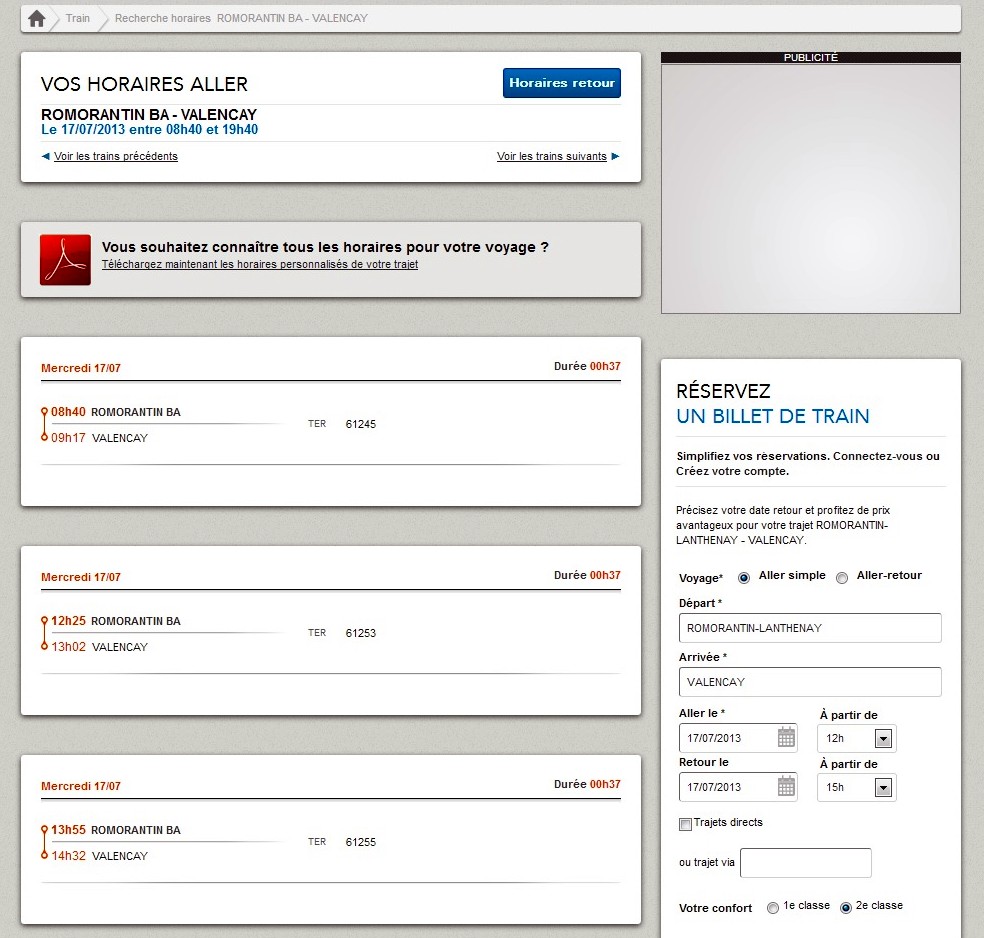984x938 pixels.
Task: Click the 14h32 arrival time
Action: [68, 855]
